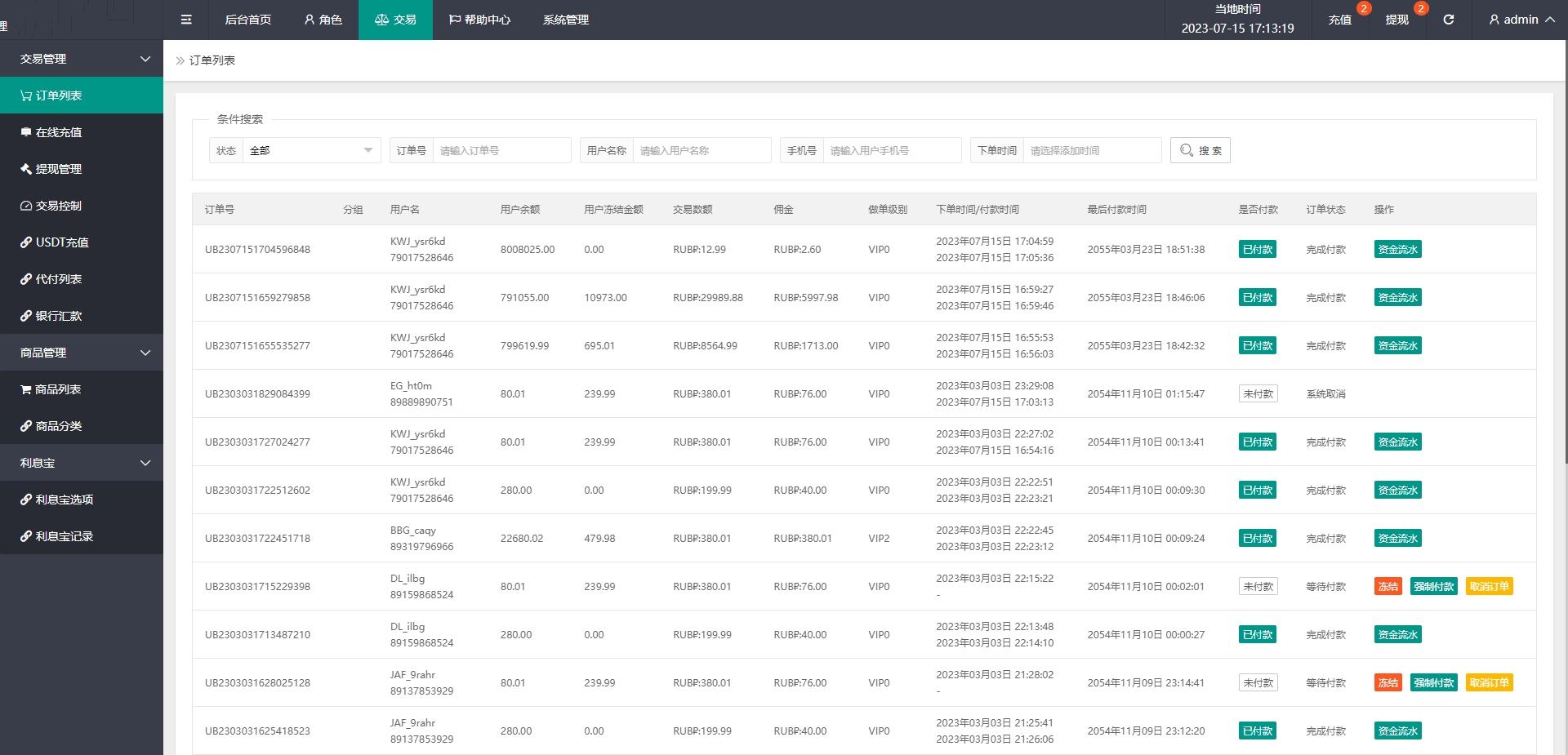Open the 下单时间 date picker field

coord(1092,150)
